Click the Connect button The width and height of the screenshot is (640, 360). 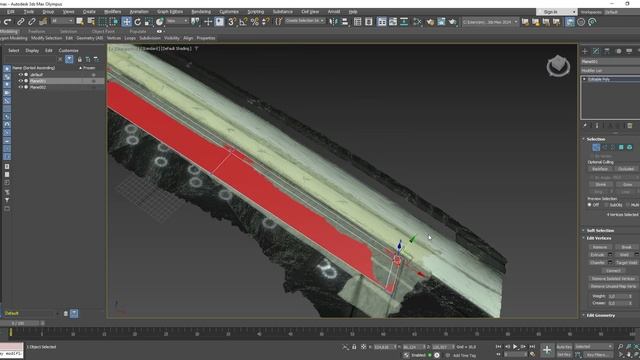click(613, 271)
